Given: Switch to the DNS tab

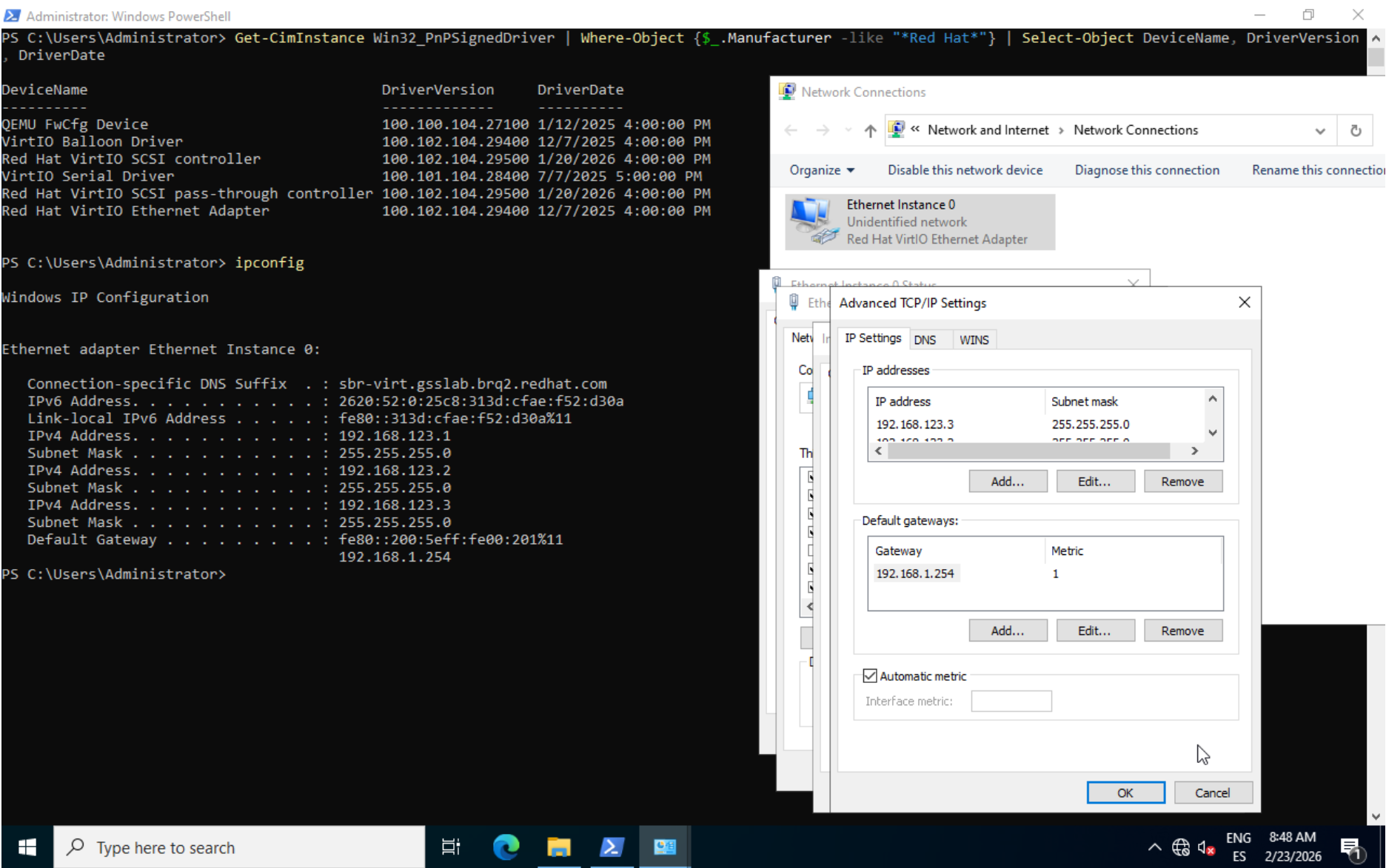Looking at the screenshot, I should (x=925, y=340).
